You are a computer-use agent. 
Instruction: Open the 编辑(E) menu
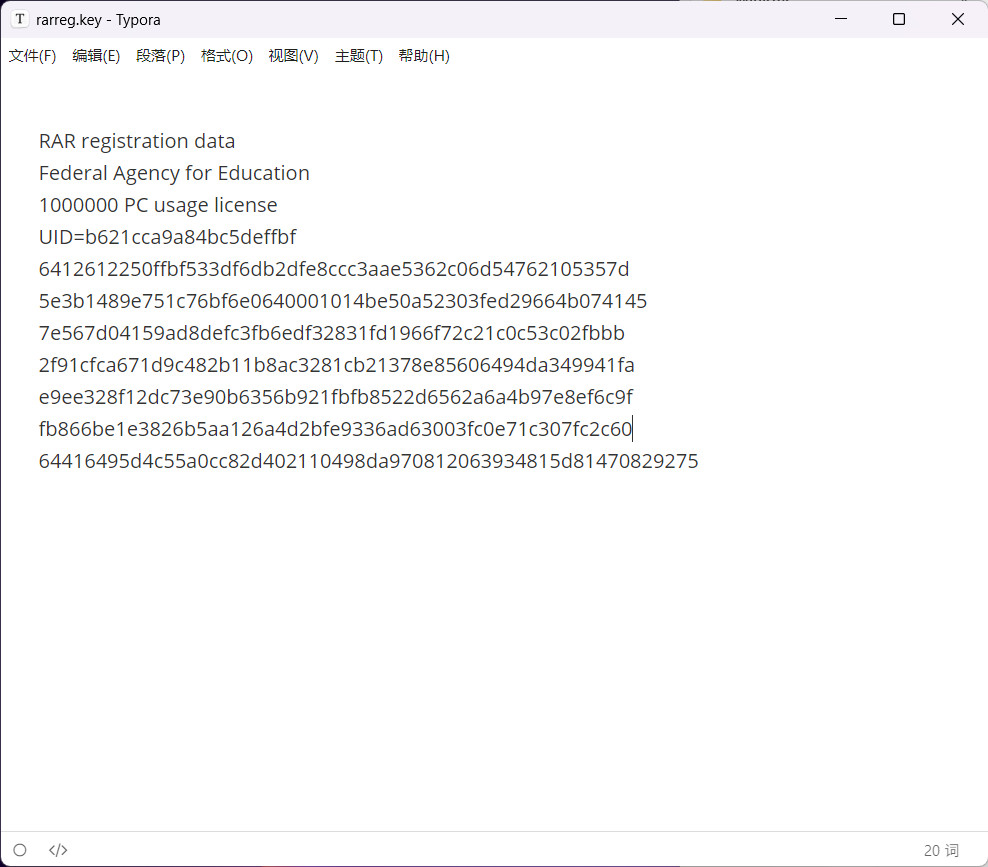96,56
